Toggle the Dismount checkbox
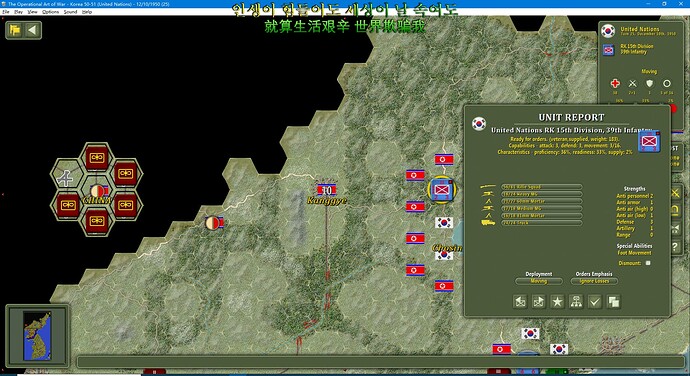690x376 pixels. coord(648,263)
